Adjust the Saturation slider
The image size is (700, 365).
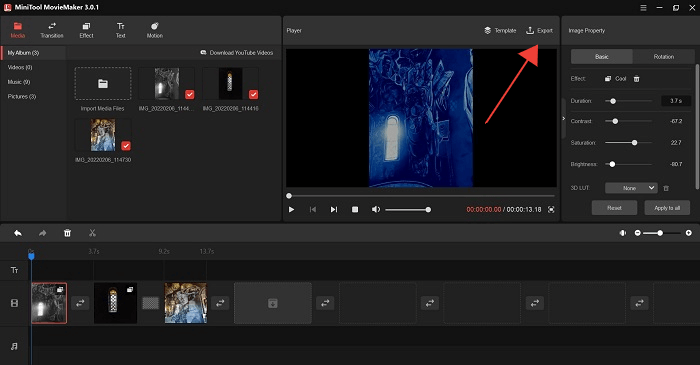[628, 143]
